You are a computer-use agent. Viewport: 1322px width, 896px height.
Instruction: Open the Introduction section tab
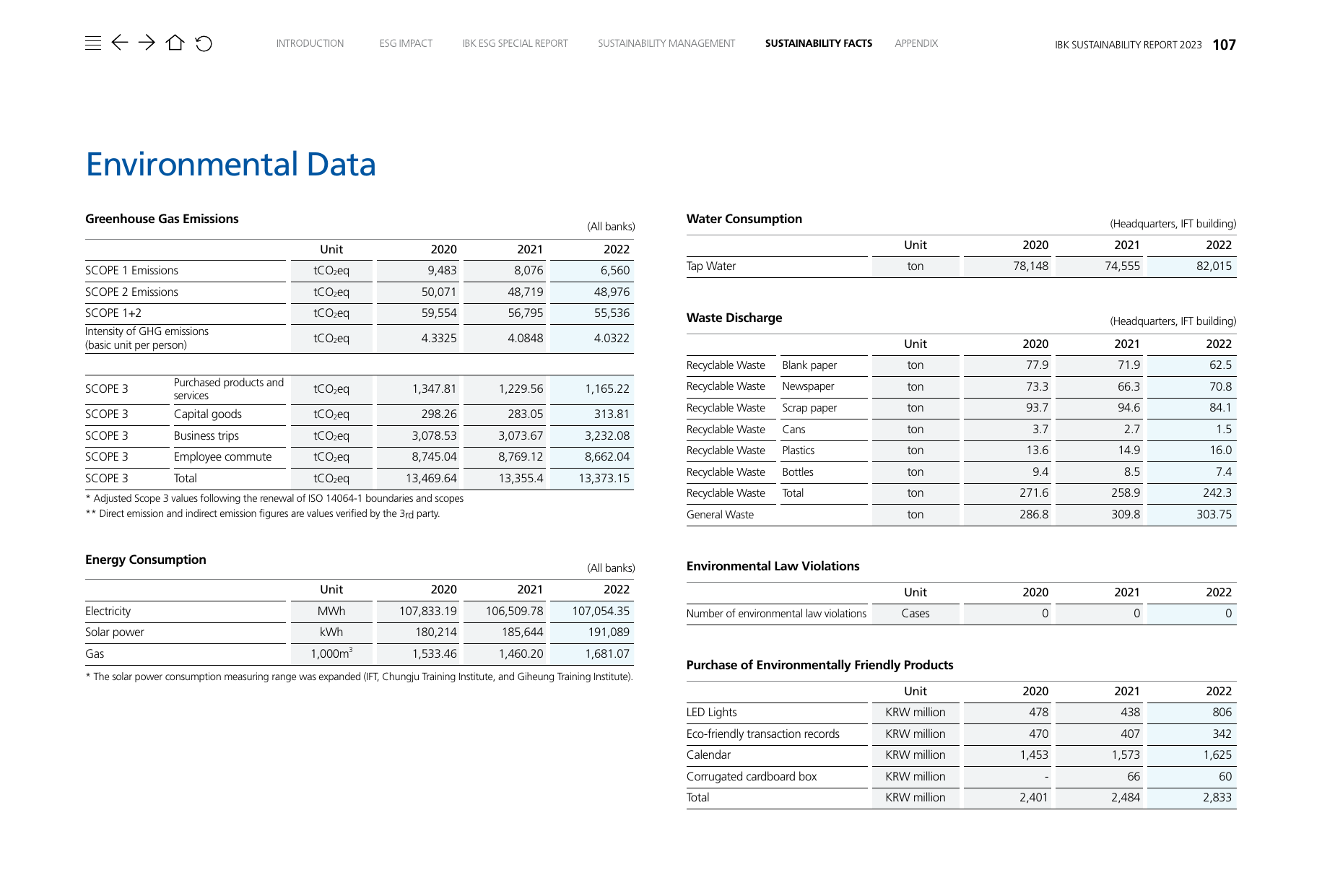point(310,43)
